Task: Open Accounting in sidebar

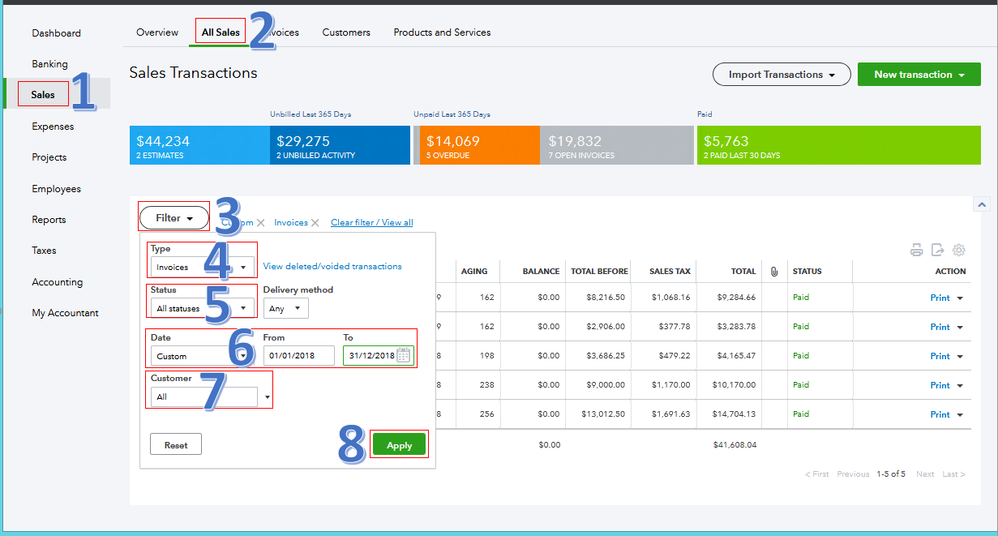Action: click(x=57, y=282)
